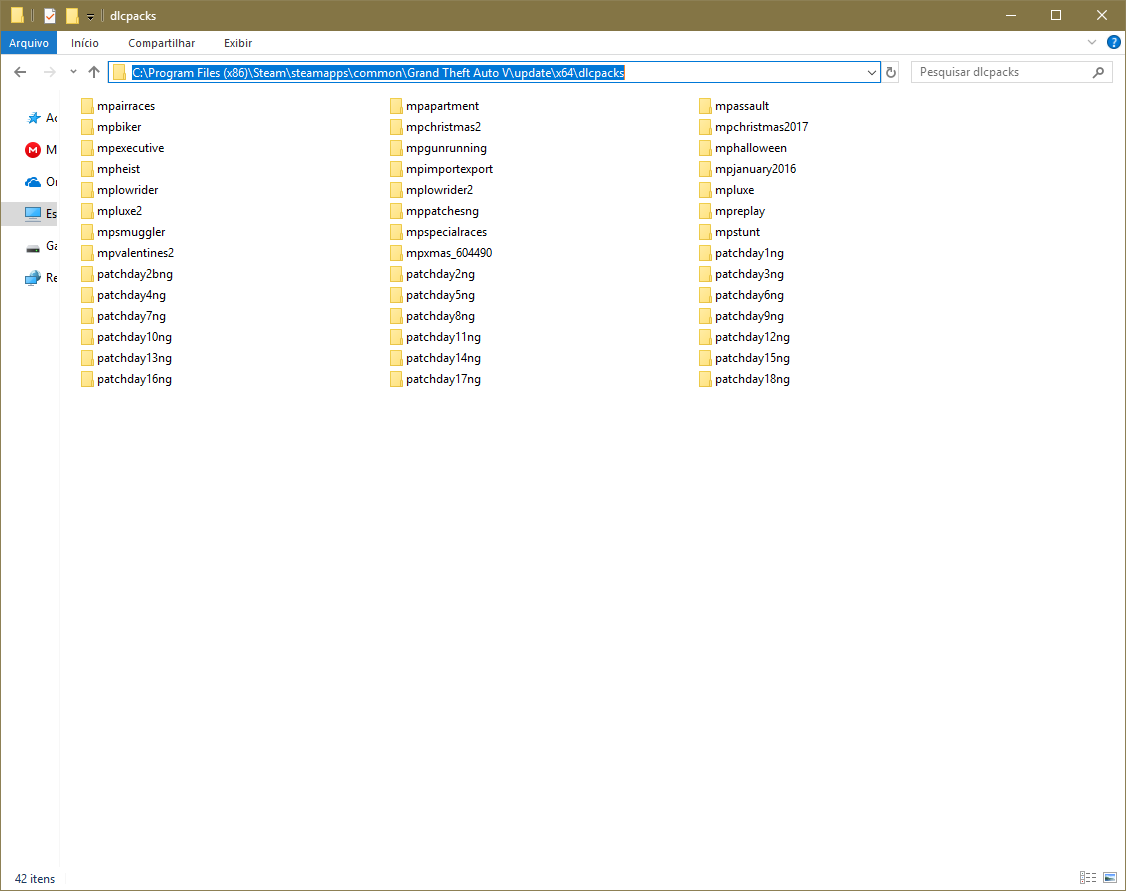Viewport: 1126px width, 891px height.
Task: Select Quick Access star in sidebar
Action: 33,118
